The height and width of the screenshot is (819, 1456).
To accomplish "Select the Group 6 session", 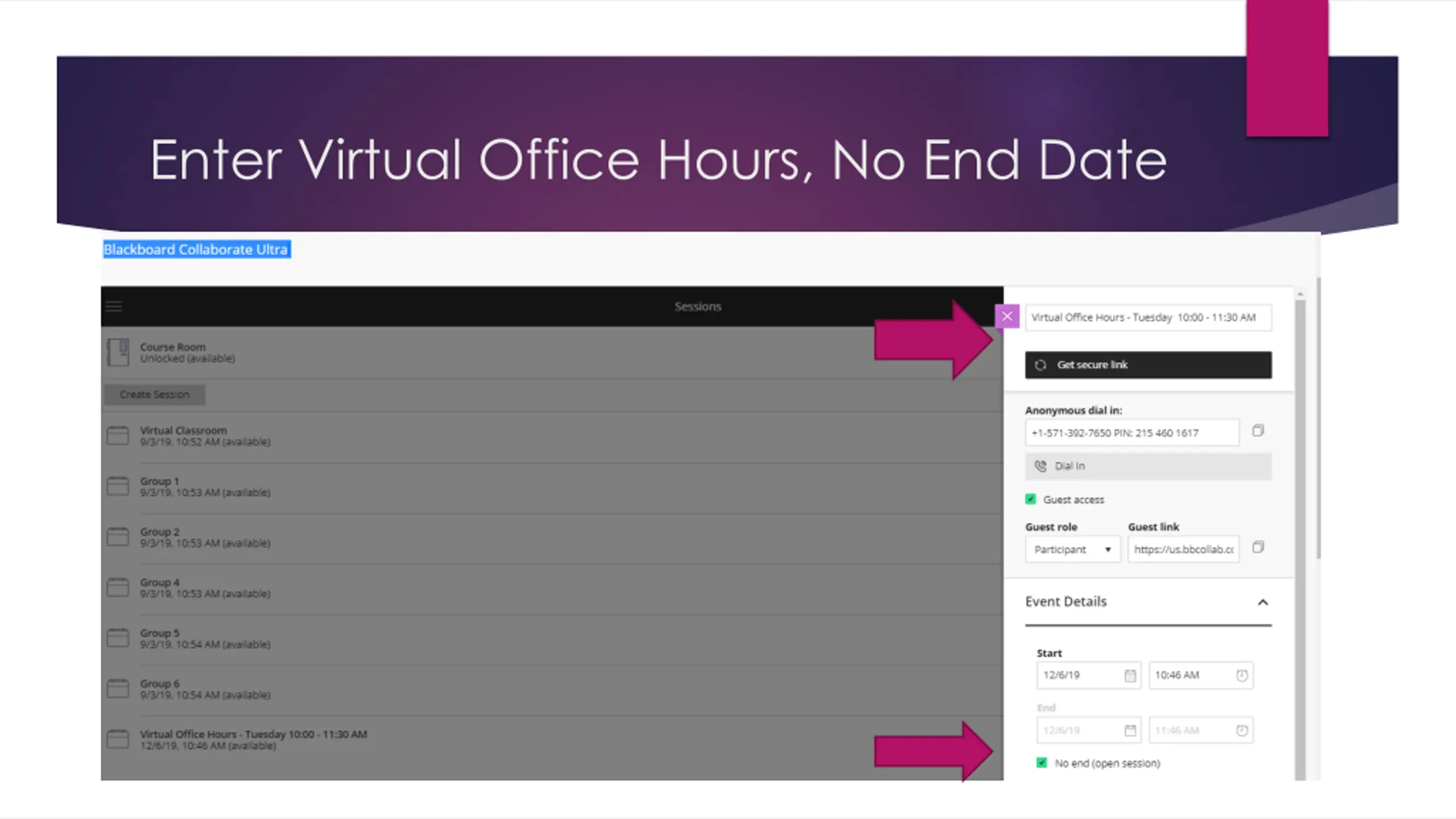I will tap(552, 690).
